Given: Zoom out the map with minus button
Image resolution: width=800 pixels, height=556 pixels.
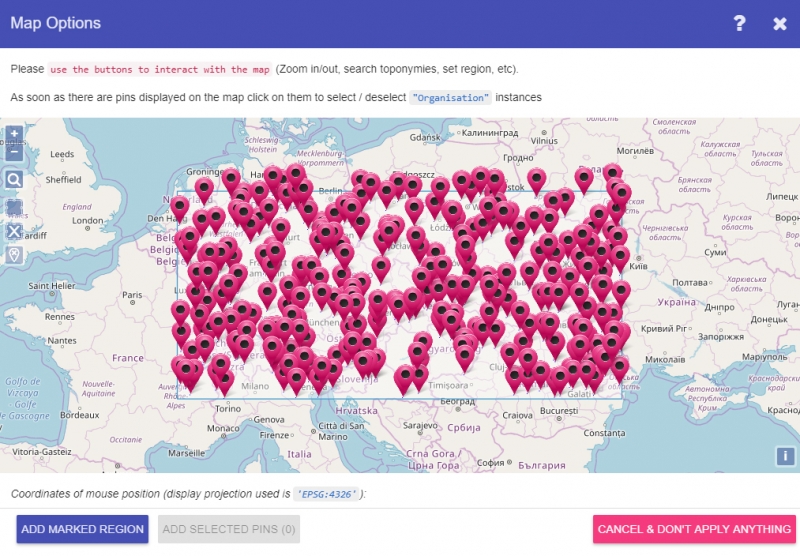Looking at the screenshot, I should point(14,151).
